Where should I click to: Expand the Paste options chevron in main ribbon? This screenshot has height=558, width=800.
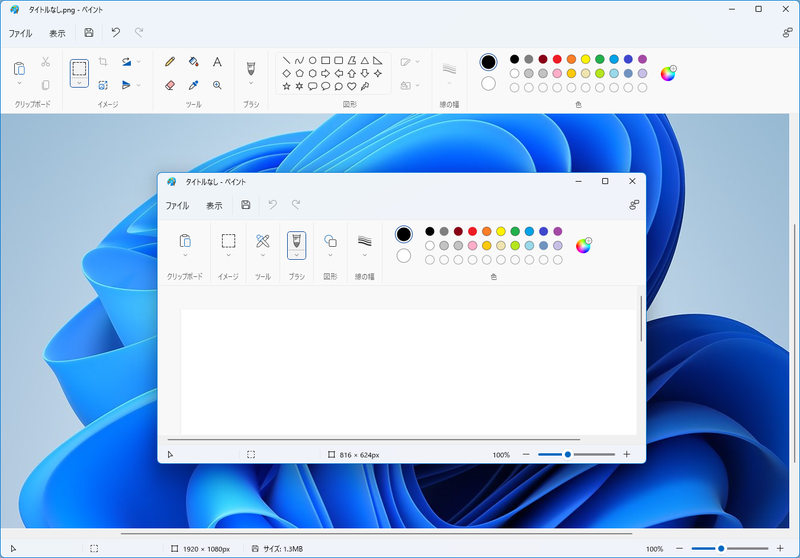tap(19, 83)
